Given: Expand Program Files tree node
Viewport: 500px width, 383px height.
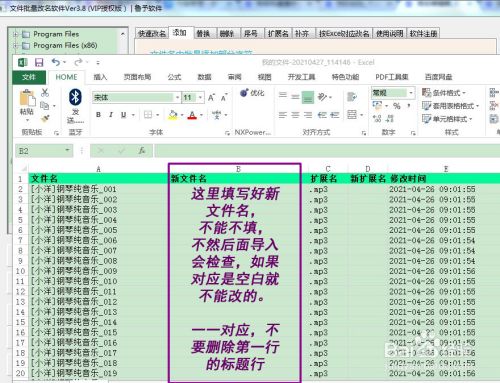Looking at the screenshot, I should point(15,34).
